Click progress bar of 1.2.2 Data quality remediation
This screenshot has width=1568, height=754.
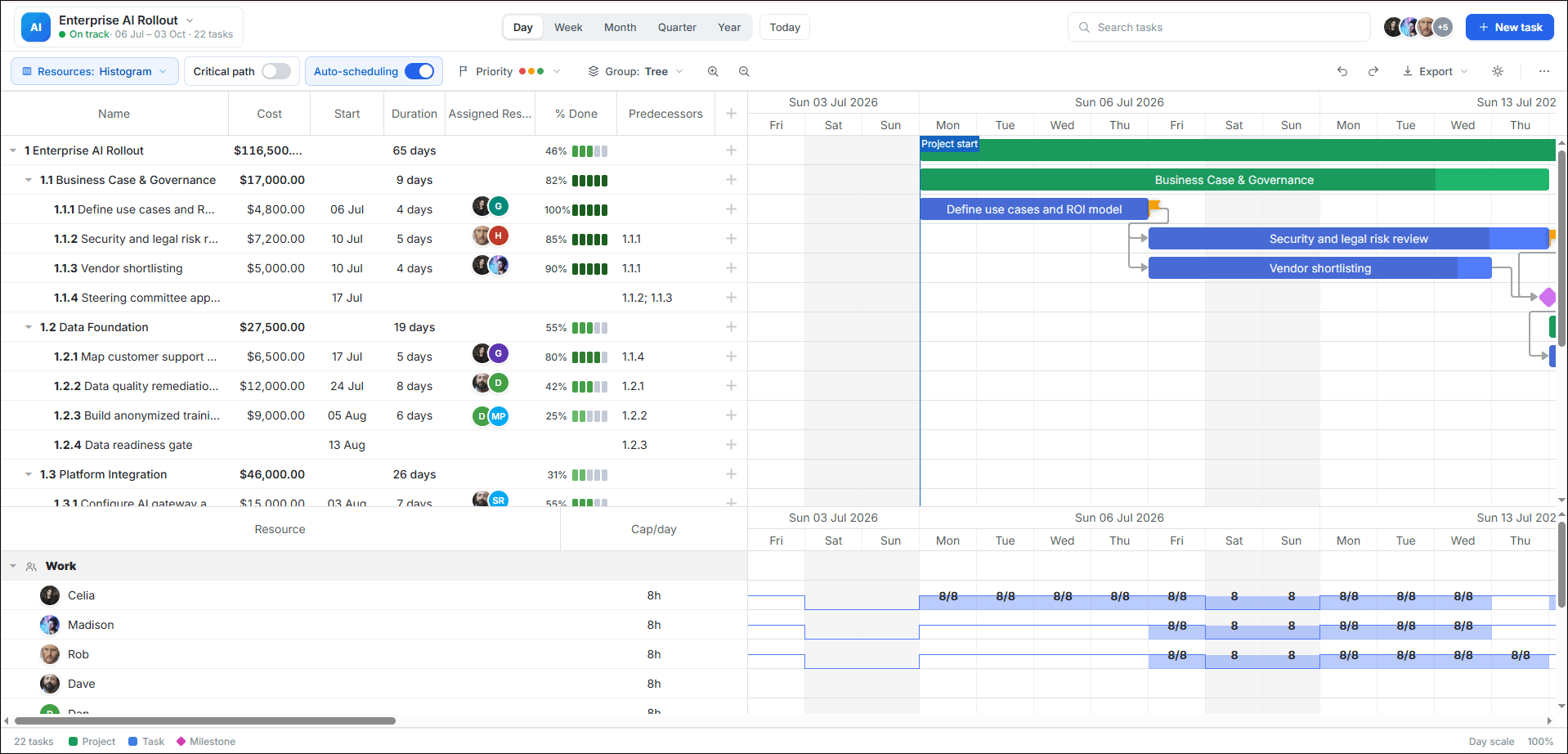pyautogui.click(x=589, y=386)
